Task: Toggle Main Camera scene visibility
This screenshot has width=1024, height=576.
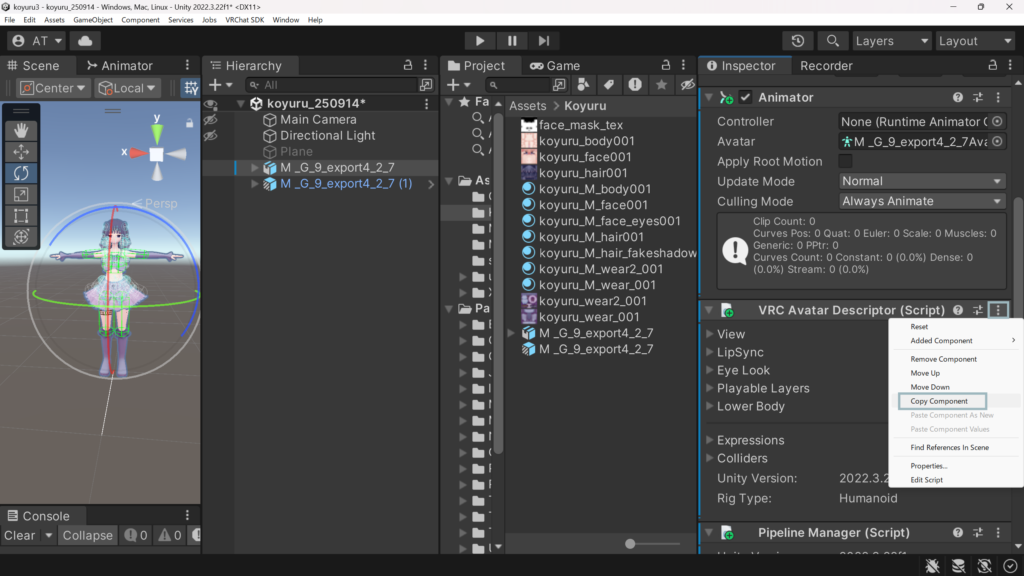Action: point(210,120)
